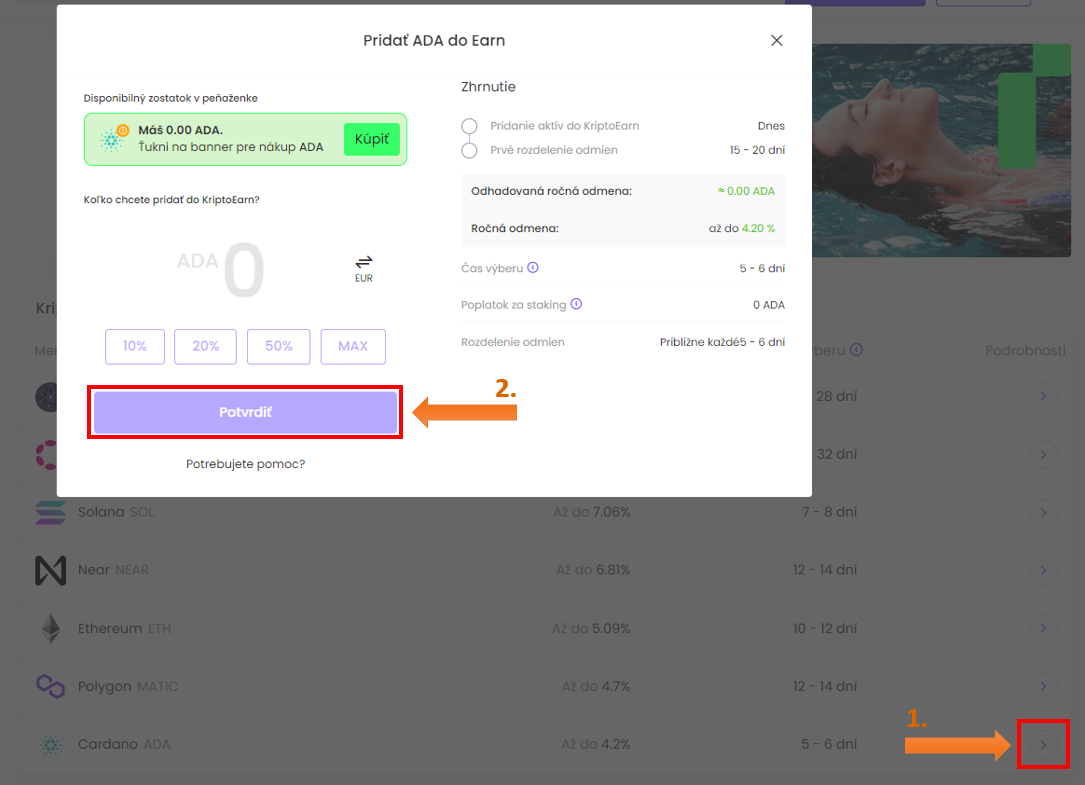
Task: Select the MAX amount button
Action: point(353,346)
